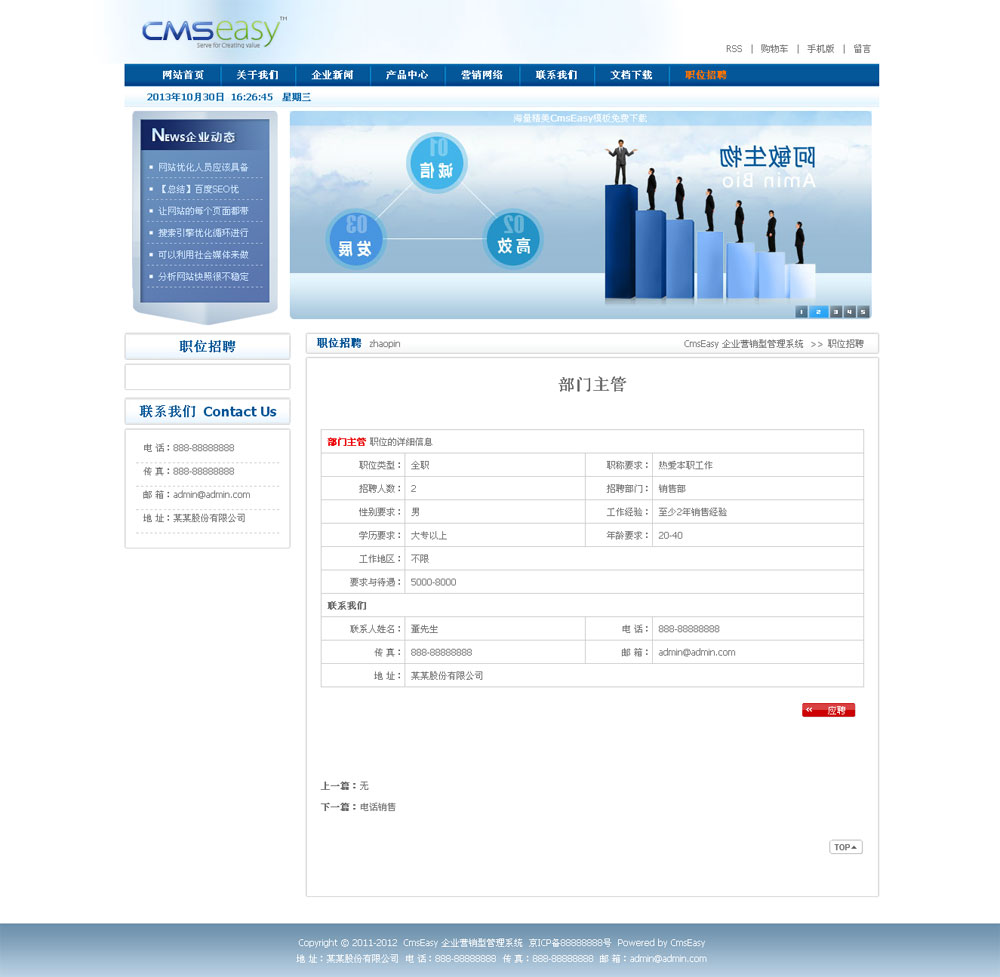This screenshot has width=1000, height=977.
Task: Jump to banner slide 4
Action: click(x=849, y=312)
